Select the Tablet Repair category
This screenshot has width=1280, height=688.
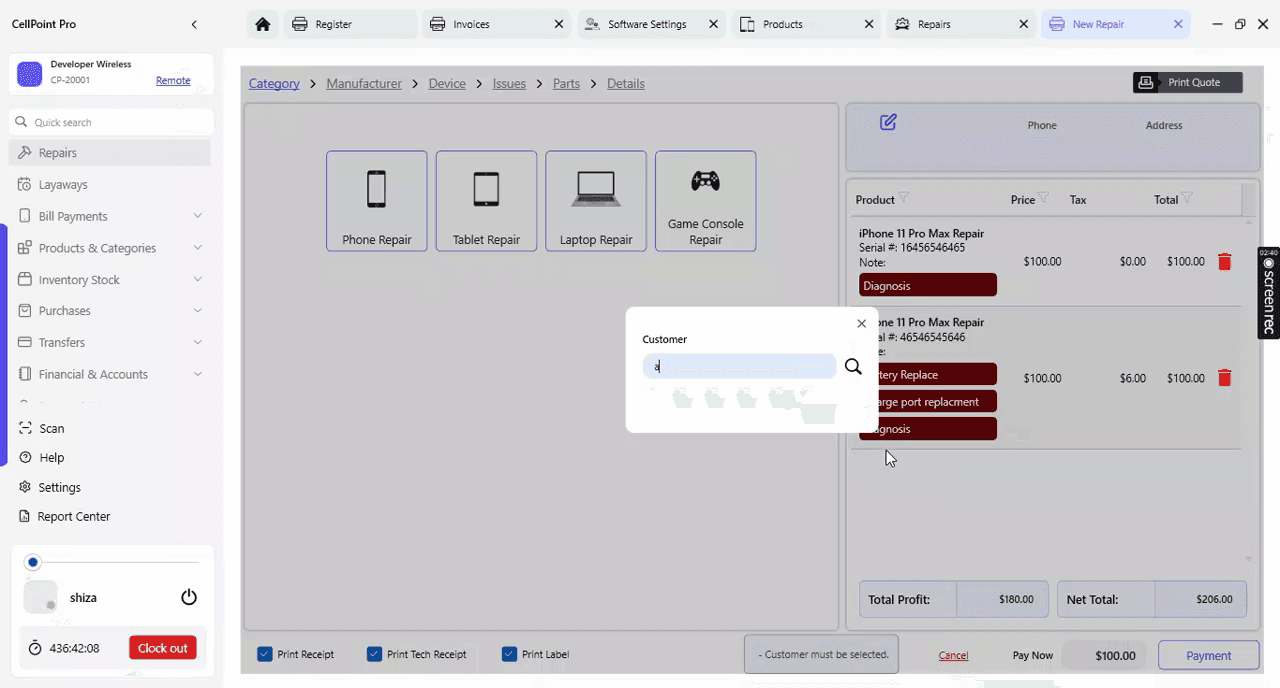[486, 200]
